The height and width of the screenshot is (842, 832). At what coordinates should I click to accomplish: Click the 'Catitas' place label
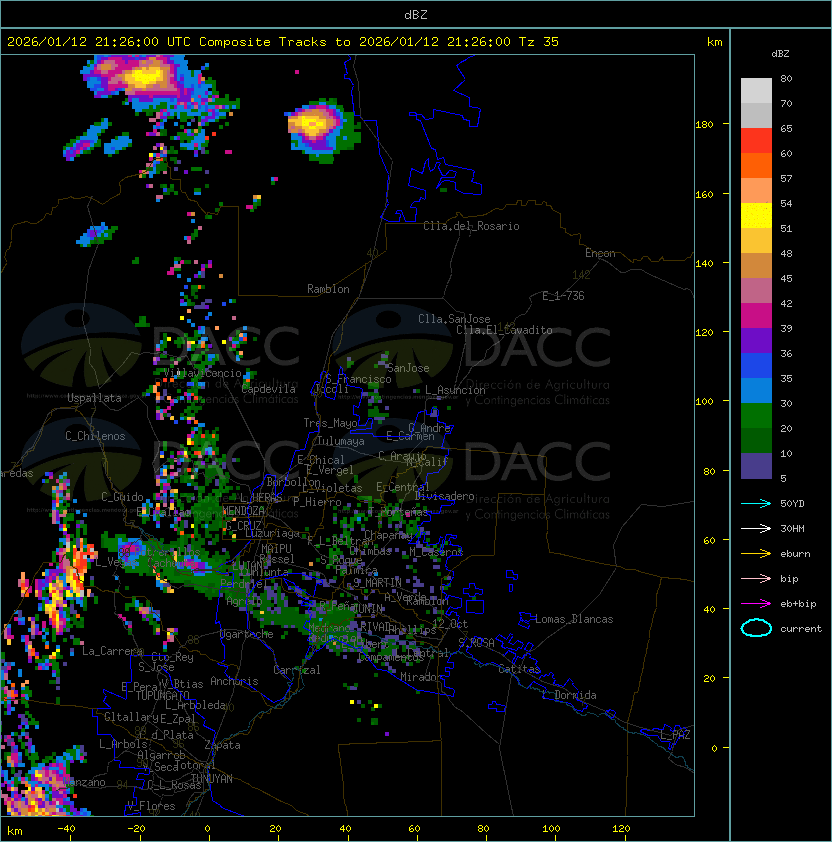519,669
